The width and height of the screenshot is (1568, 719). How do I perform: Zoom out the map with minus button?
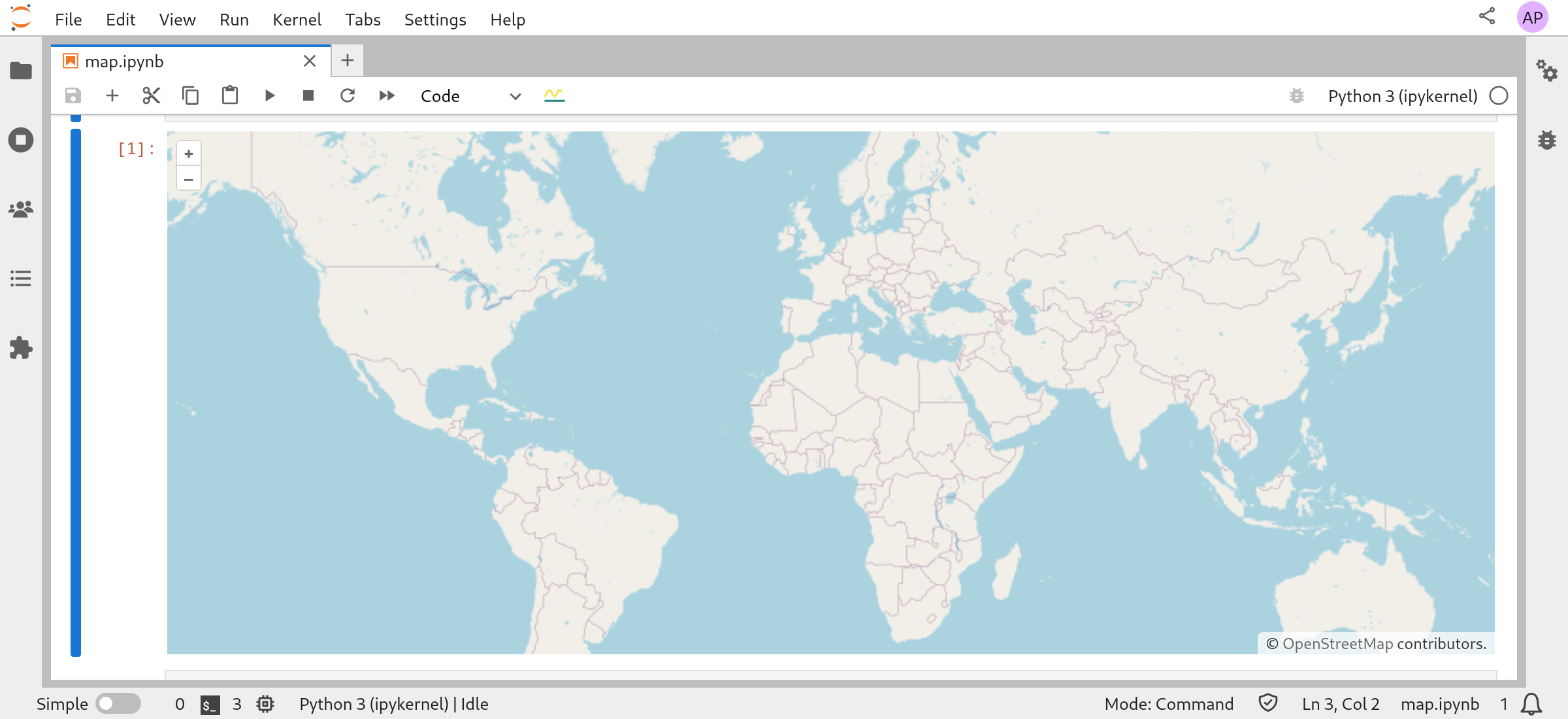pos(189,179)
